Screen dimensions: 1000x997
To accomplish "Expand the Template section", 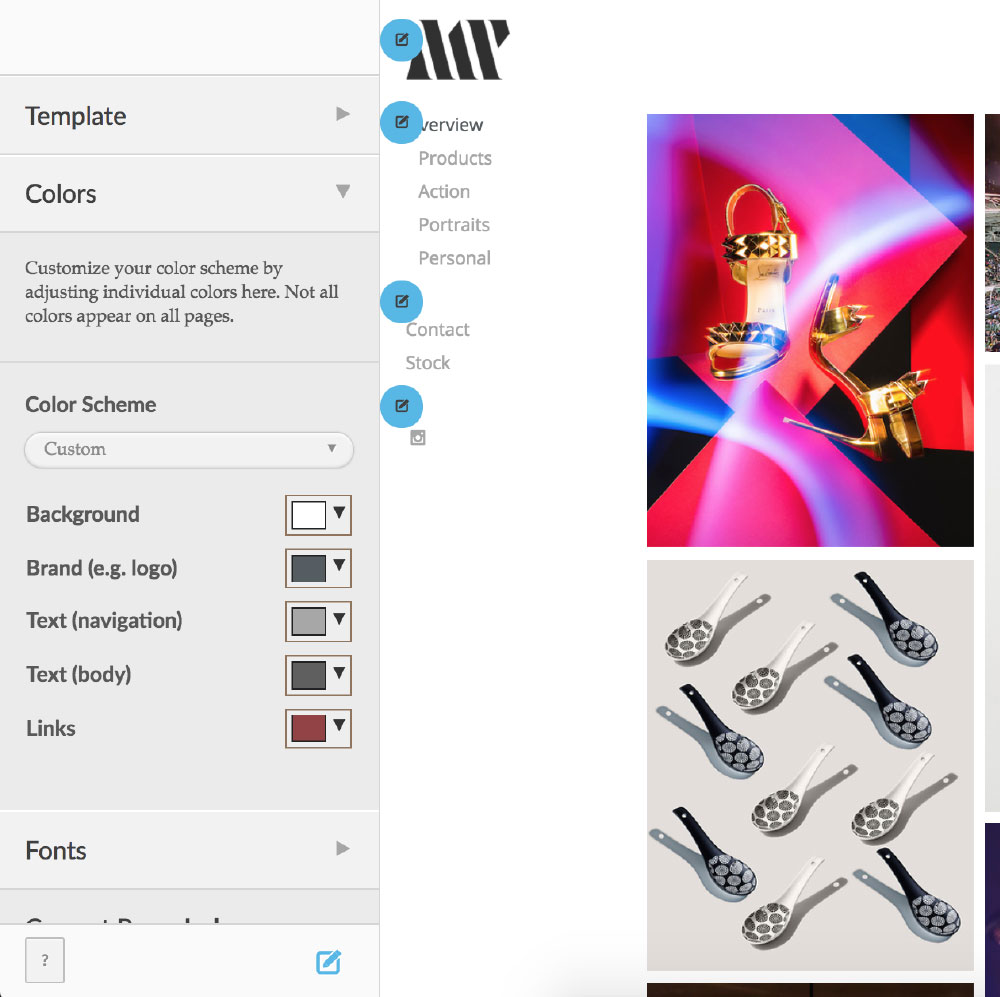I will 189,115.
